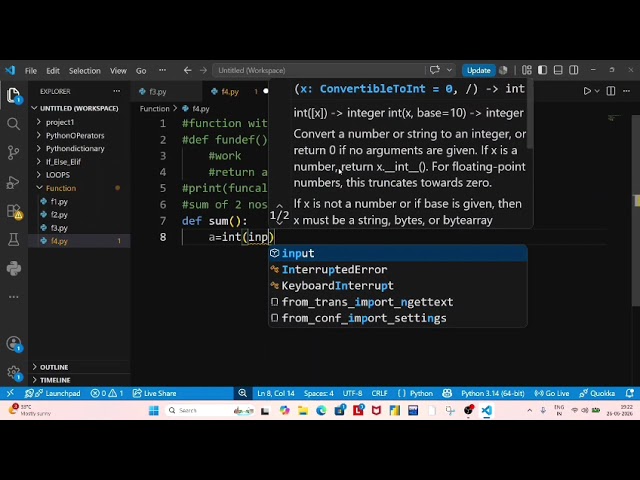Screen dimensions: 640x480
Task: Select the InterruptedError suggestion
Action: pyautogui.click(x=398, y=269)
